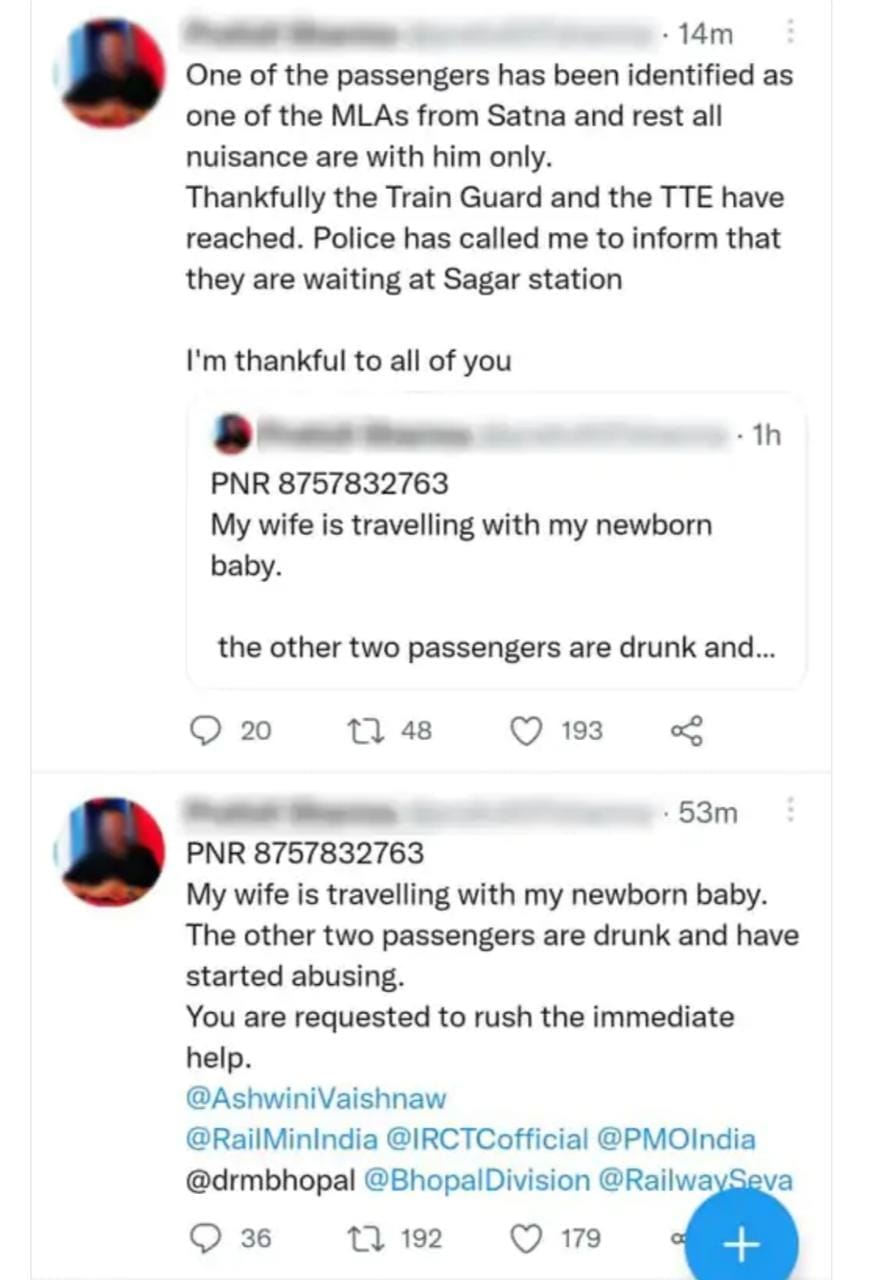Open the @RailMinIndia mention
The image size is (869, 1280).
[282, 1139]
